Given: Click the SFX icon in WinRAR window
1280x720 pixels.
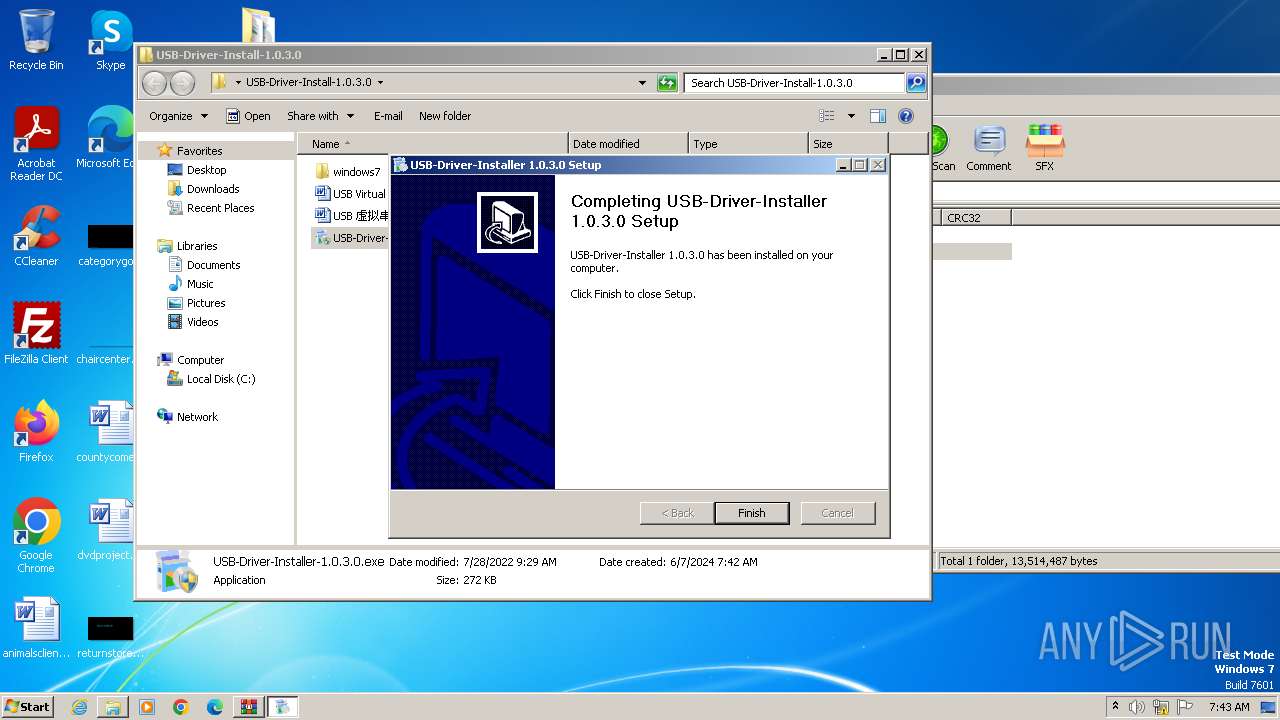Looking at the screenshot, I should (1044, 148).
